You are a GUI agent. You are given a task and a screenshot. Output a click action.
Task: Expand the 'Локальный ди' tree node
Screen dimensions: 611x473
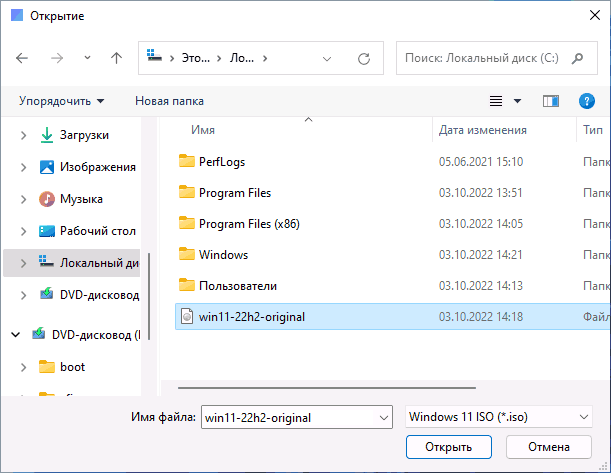tap(23, 263)
